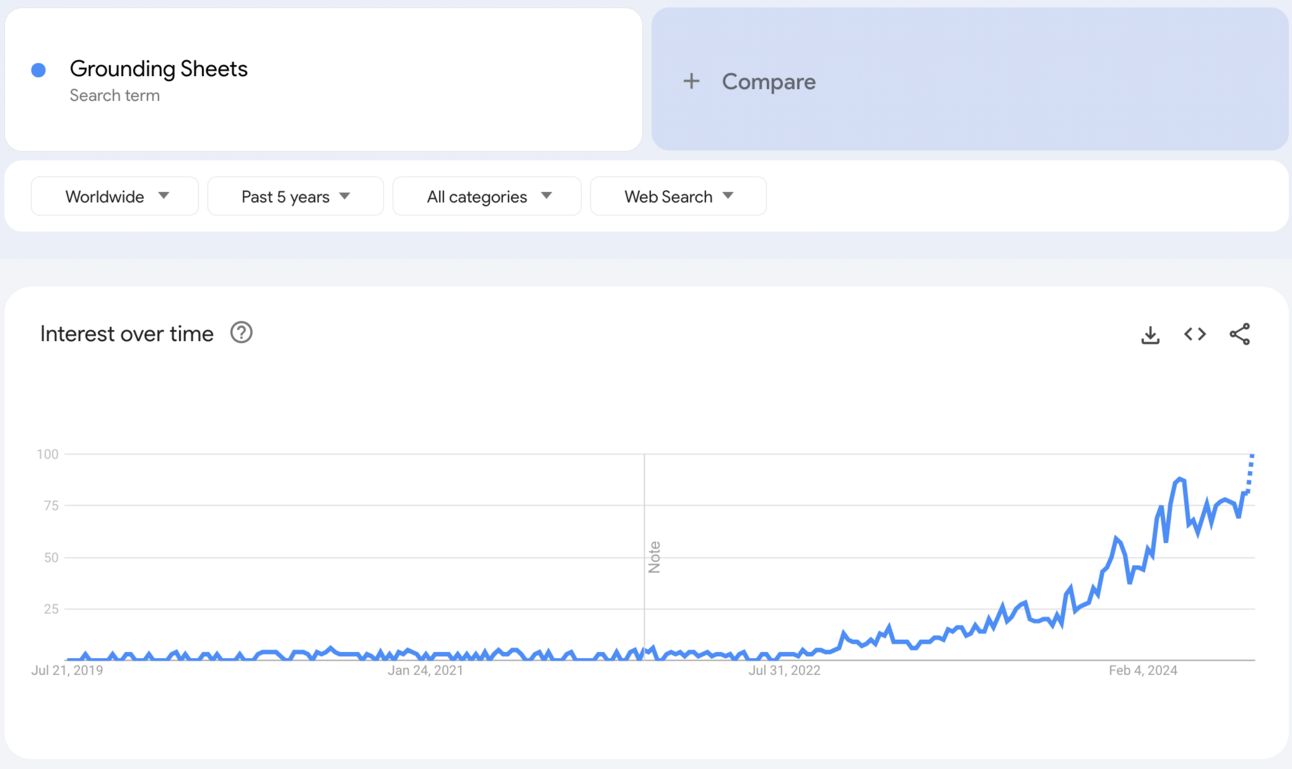Expand the All categories dropdown

[487, 196]
